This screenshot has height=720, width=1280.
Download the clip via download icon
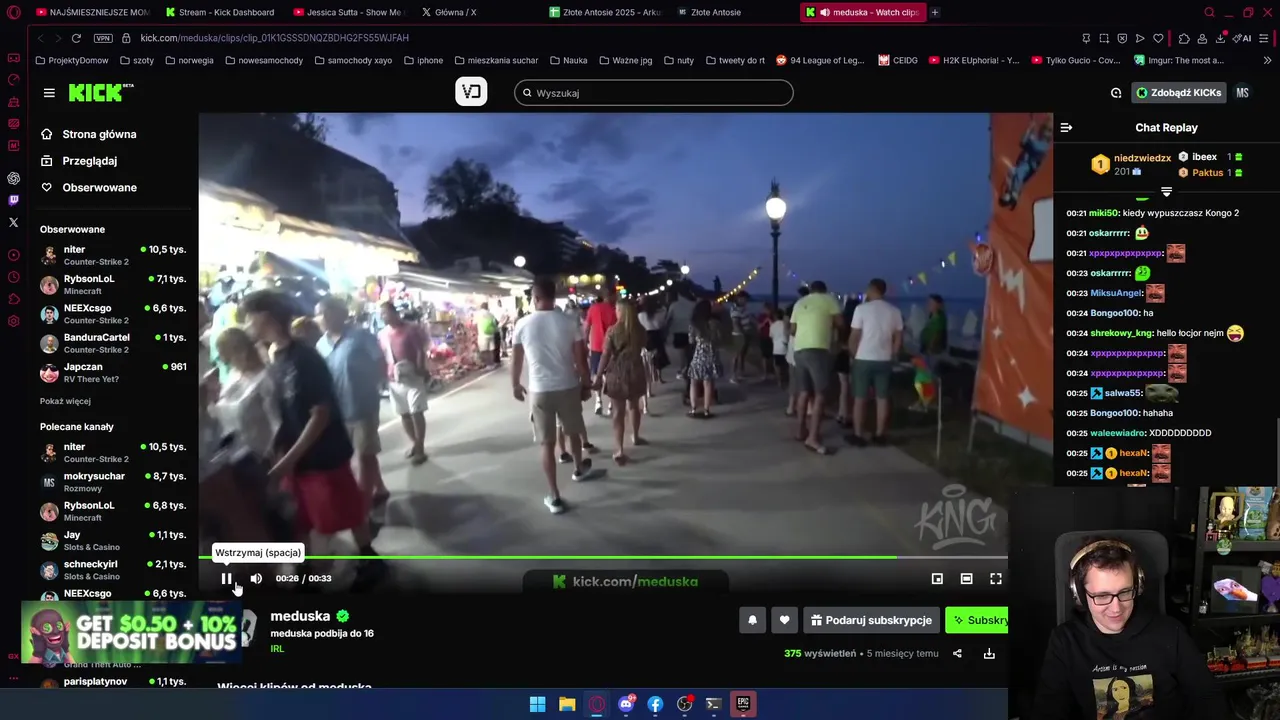(989, 653)
